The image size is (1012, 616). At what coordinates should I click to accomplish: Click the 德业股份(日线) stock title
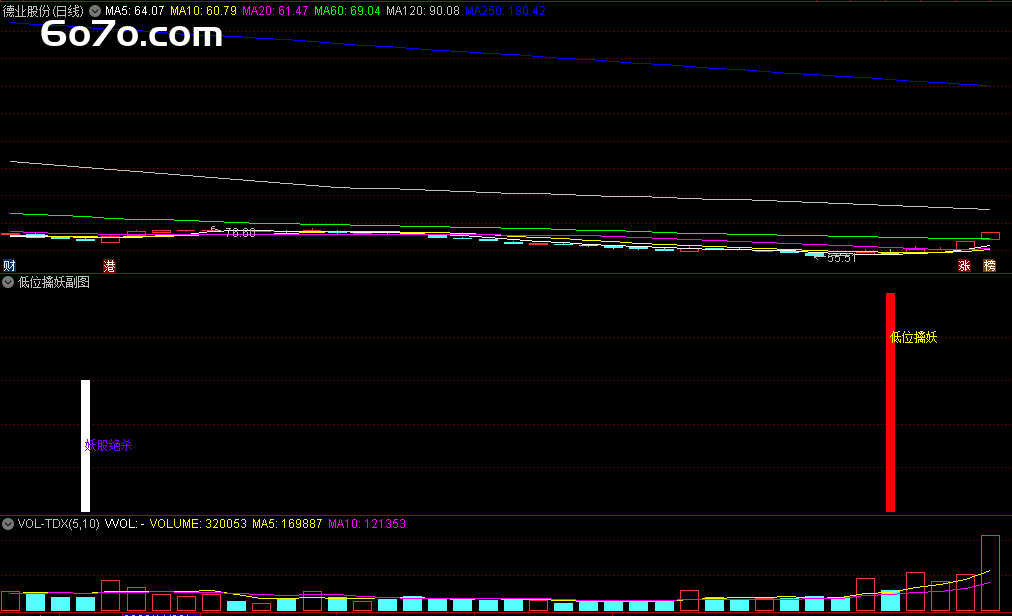45,10
